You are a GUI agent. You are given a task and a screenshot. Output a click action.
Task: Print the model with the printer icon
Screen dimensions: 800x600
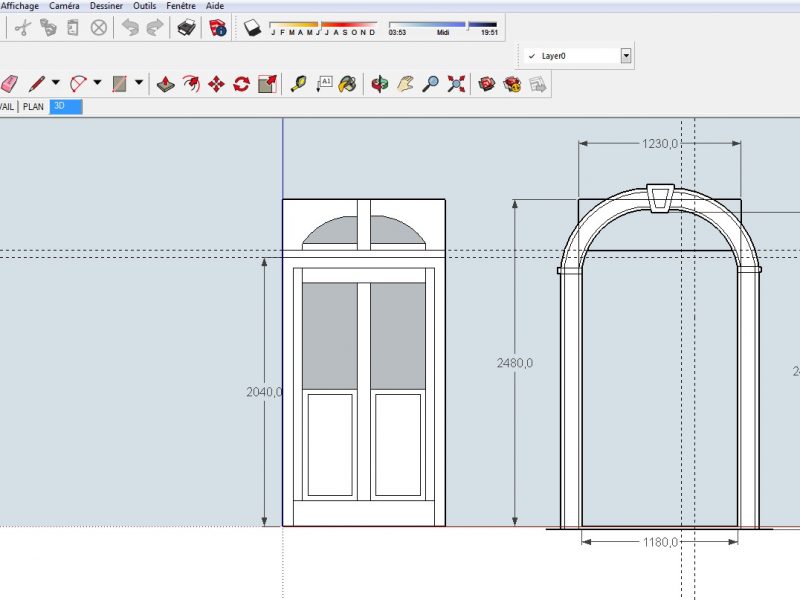point(186,28)
